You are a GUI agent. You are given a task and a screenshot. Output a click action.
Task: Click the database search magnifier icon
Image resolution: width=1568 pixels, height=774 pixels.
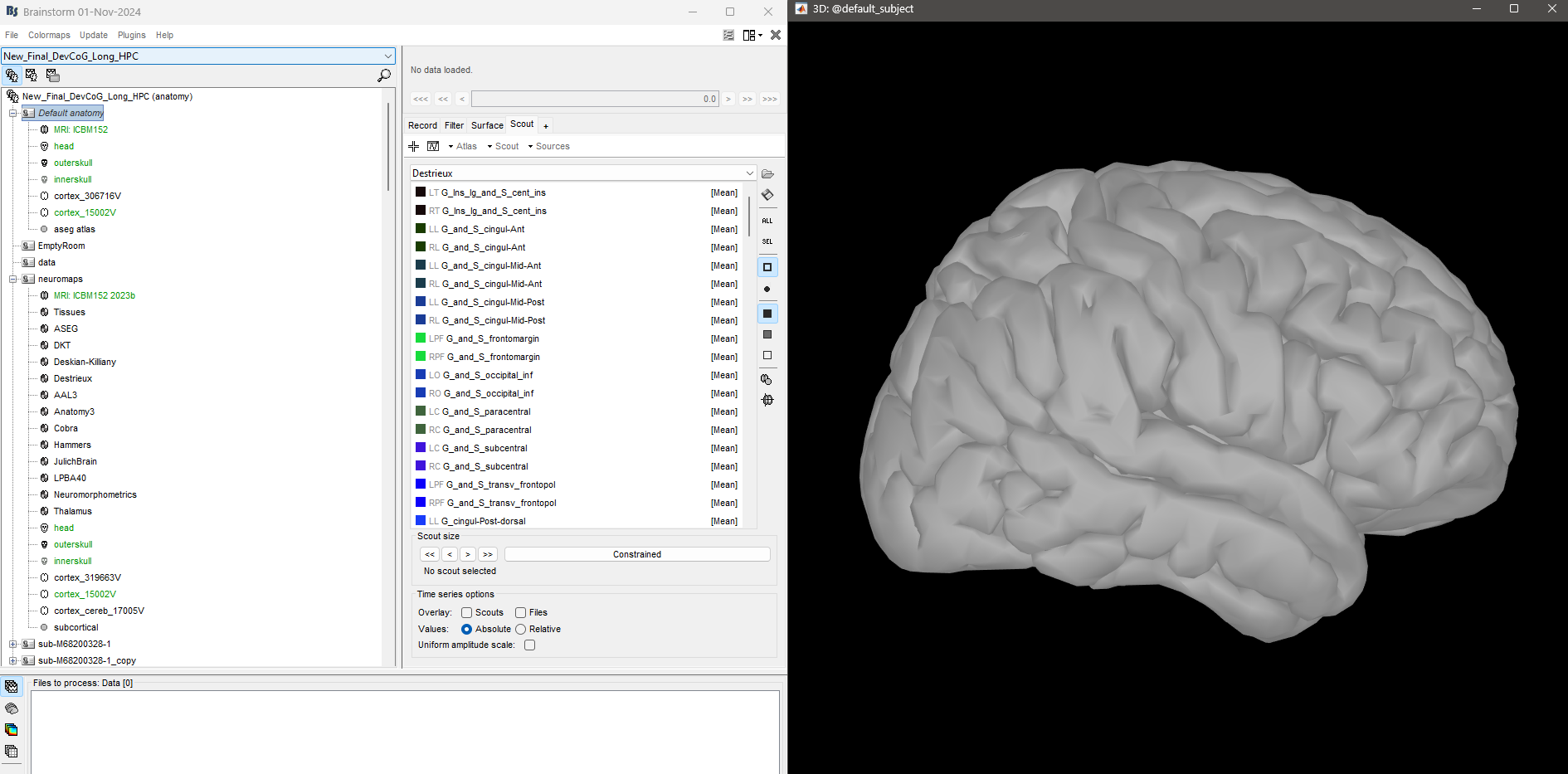click(x=383, y=75)
